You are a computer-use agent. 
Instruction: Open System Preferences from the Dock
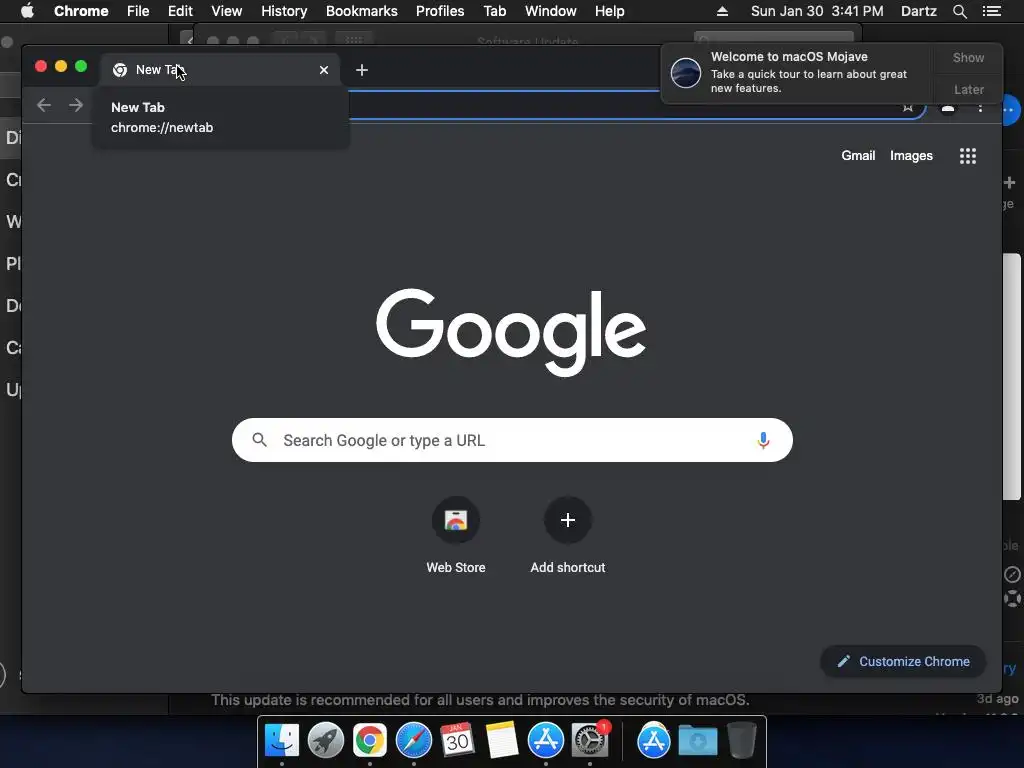tap(590, 741)
